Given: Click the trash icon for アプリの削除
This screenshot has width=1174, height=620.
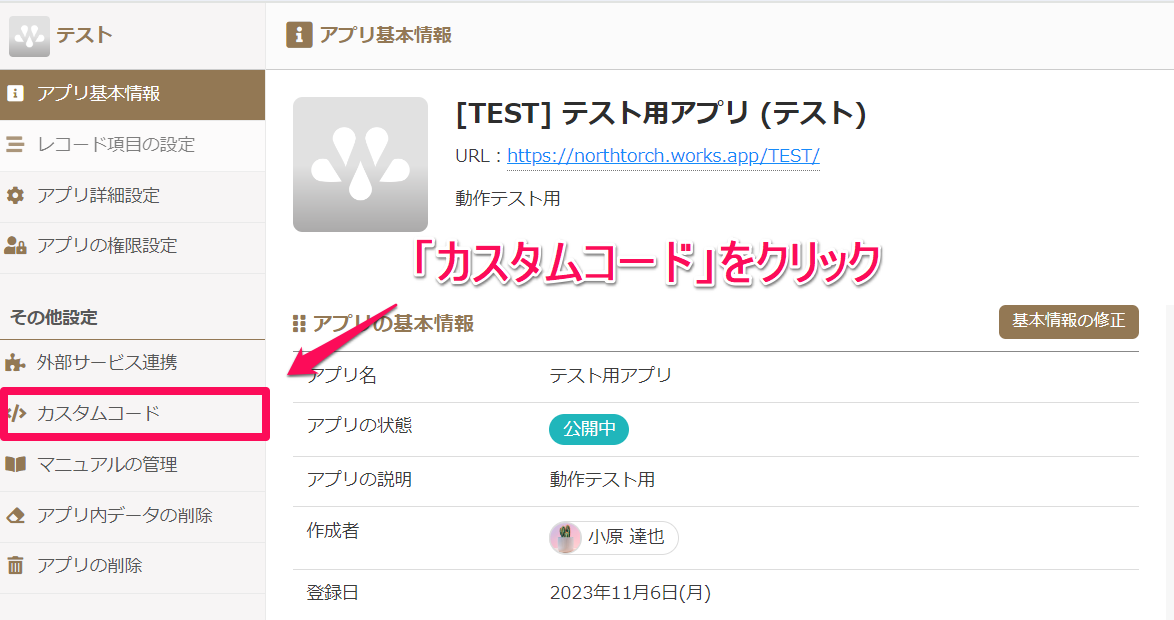Looking at the screenshot, I should [15, 565].
